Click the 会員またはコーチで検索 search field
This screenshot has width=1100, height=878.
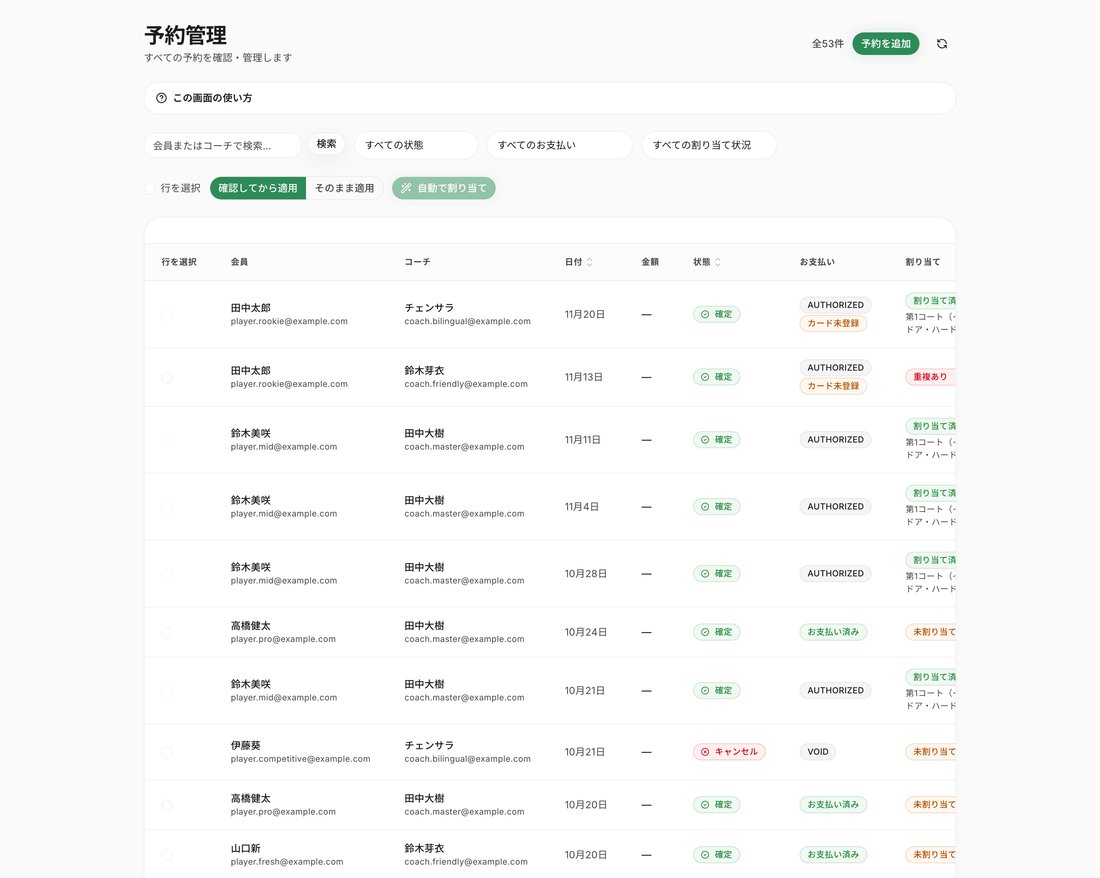(223, 145)
